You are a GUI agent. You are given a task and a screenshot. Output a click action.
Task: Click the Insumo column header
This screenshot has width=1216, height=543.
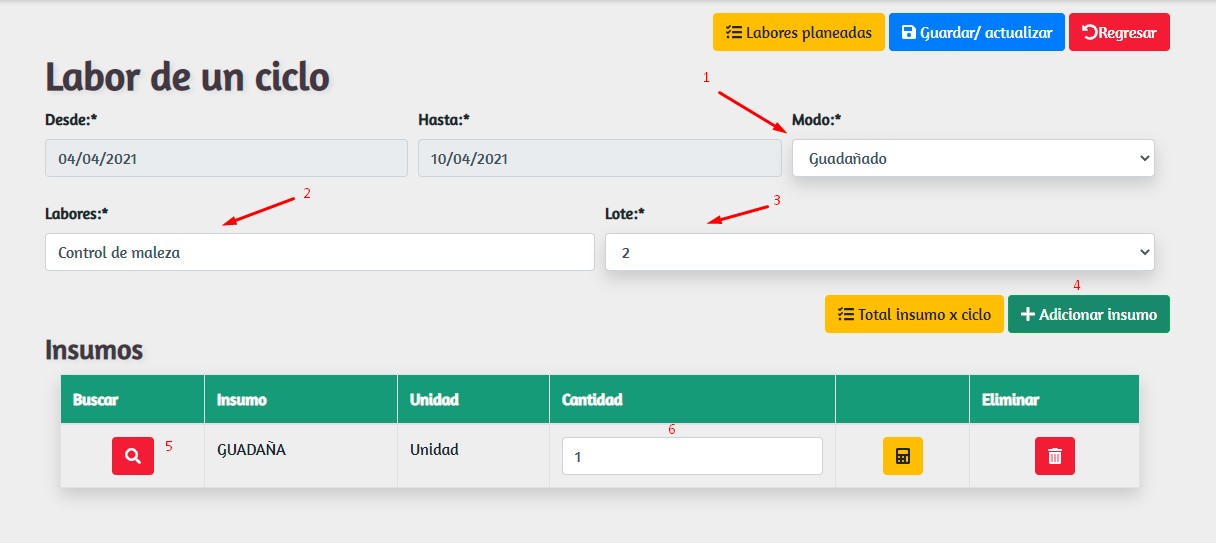pos(242,399)
